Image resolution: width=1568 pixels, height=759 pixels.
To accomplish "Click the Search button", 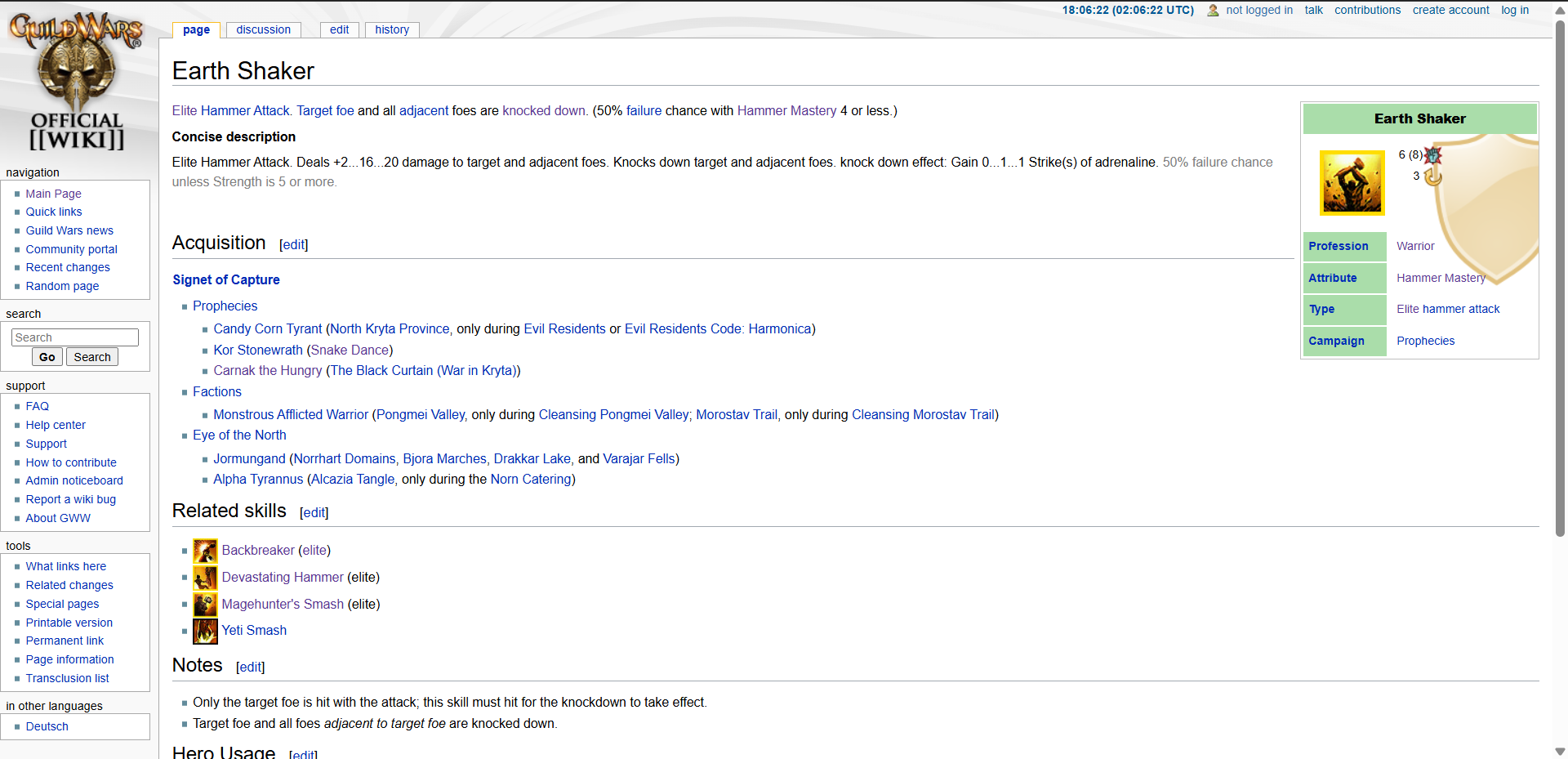I will (92, 357).
